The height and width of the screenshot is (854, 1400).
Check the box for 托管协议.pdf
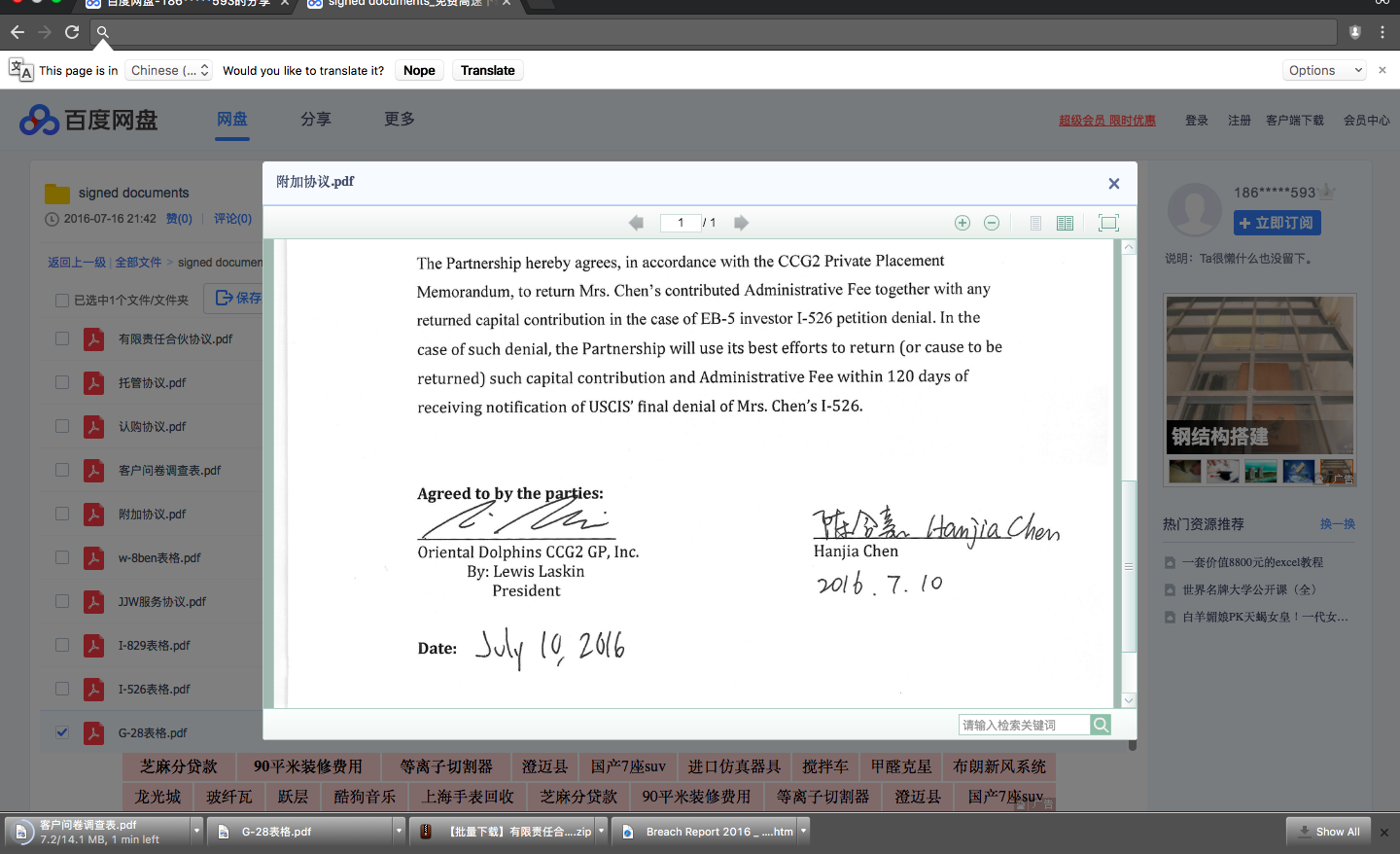[x=62, y=382]
